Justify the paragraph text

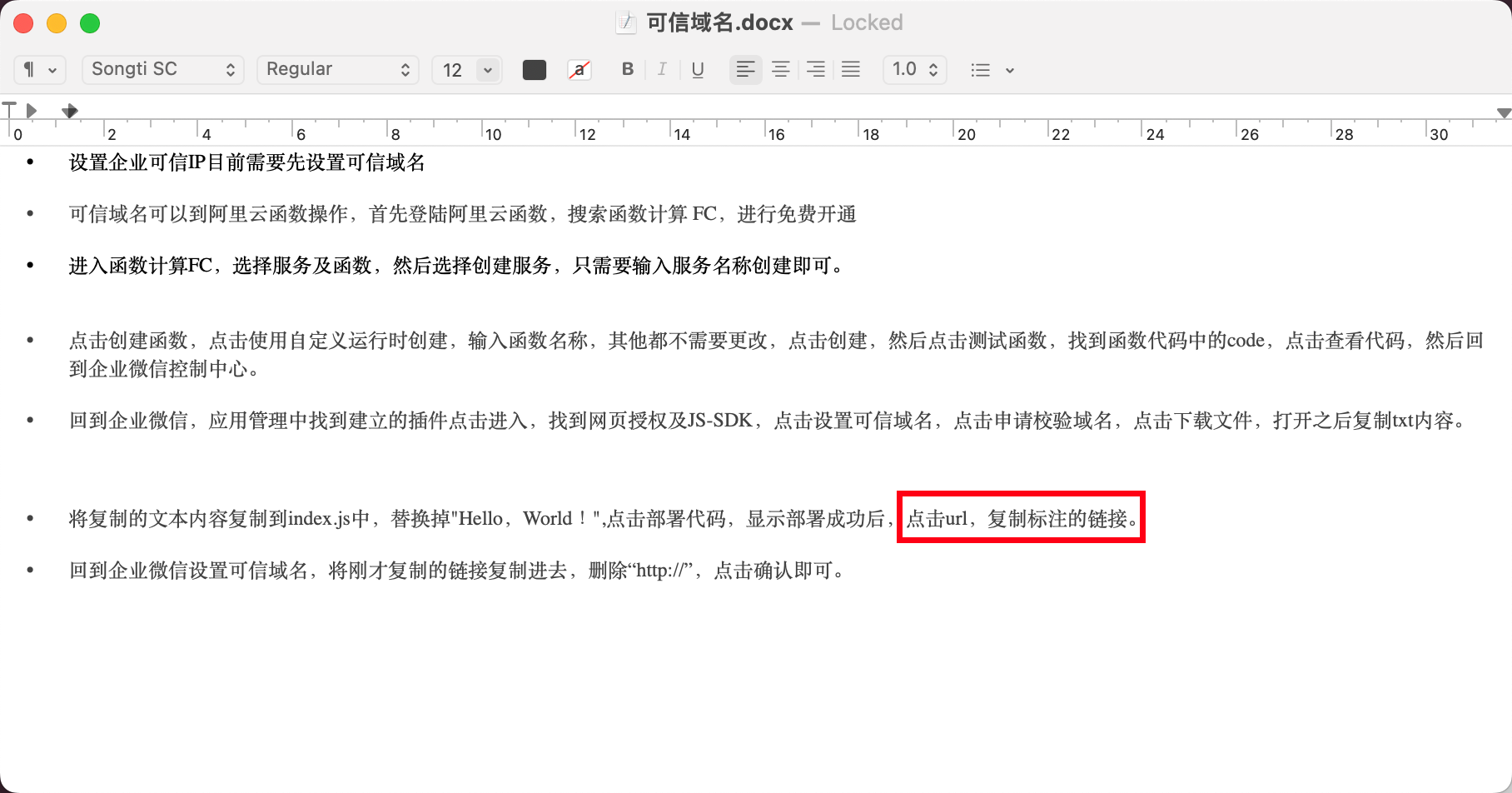851,69
